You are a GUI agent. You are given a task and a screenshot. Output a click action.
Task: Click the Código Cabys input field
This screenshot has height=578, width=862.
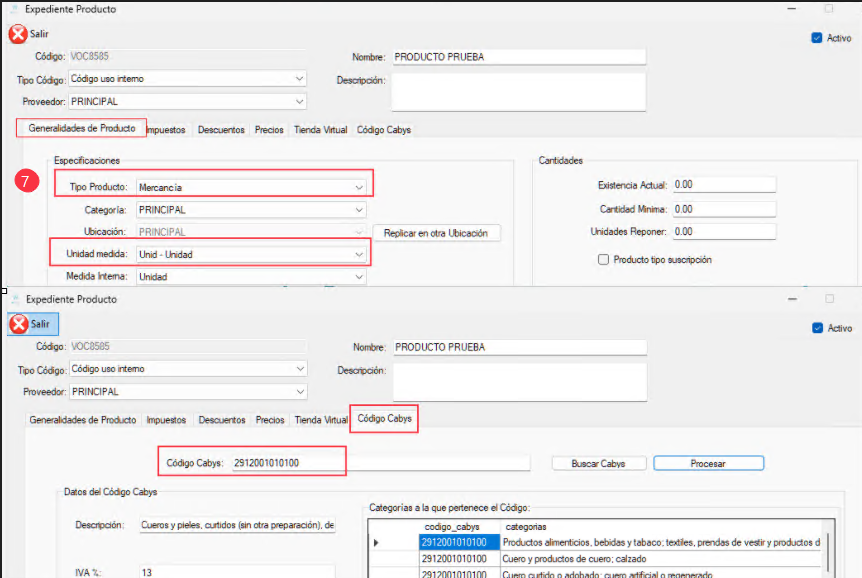380,463
